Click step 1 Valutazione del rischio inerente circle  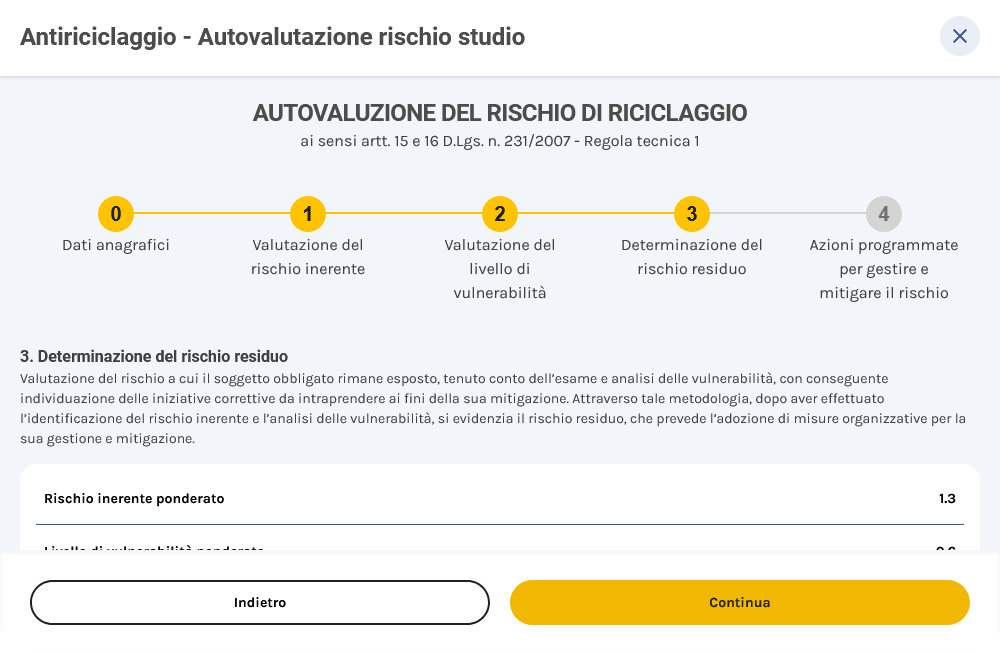[x=308, y=213]
